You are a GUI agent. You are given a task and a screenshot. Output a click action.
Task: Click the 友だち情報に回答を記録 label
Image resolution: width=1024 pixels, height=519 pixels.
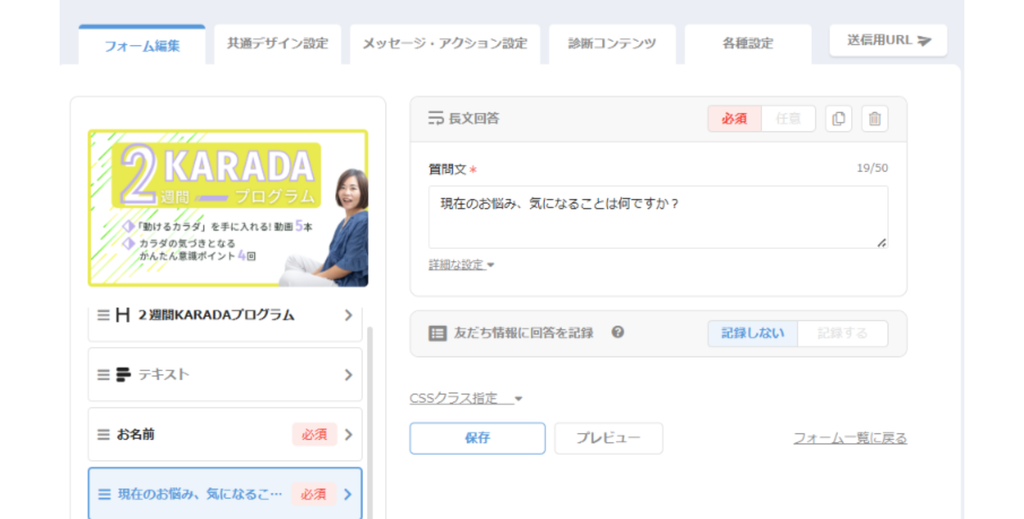pos(524,333)
